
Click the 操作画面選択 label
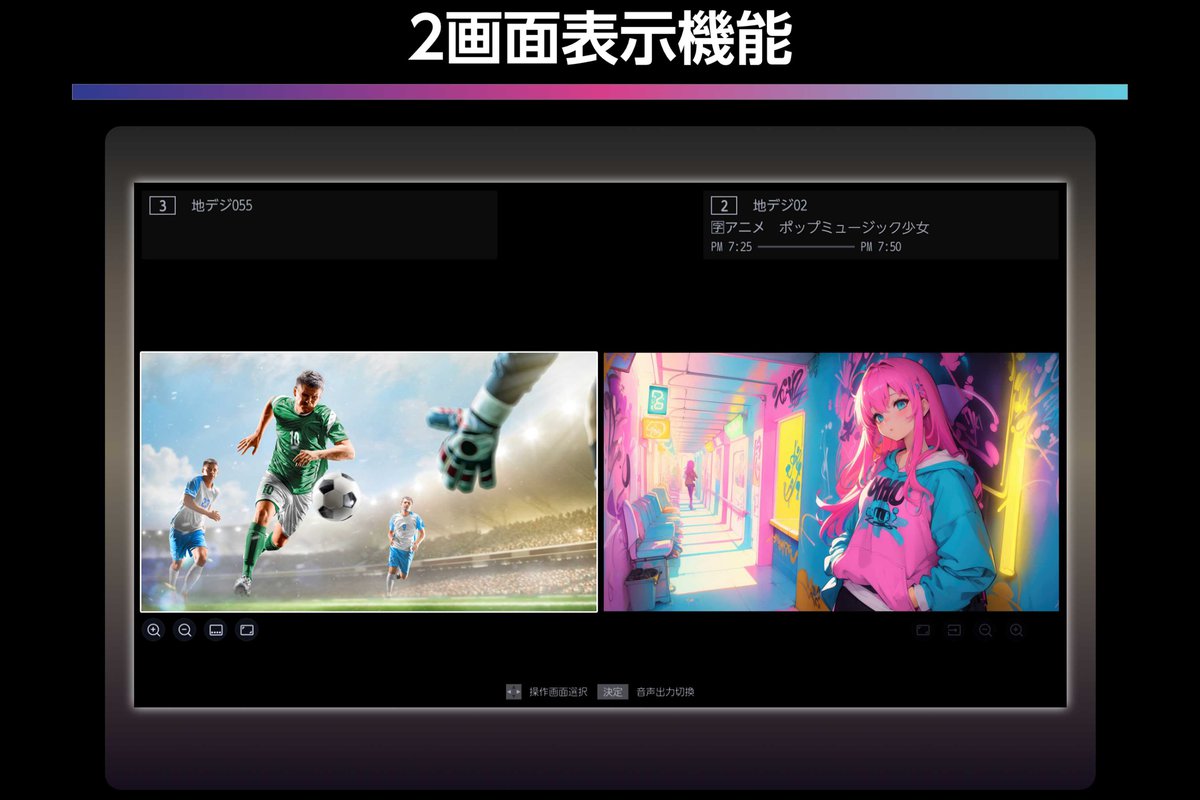(x=558, y=692)
